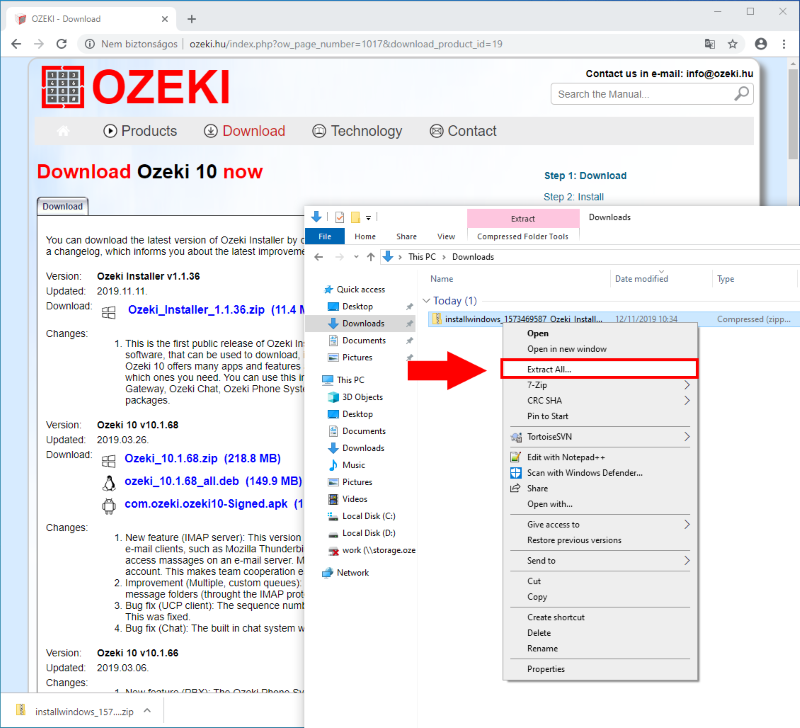Open the Technology nav link

click(x=357, y=131)
